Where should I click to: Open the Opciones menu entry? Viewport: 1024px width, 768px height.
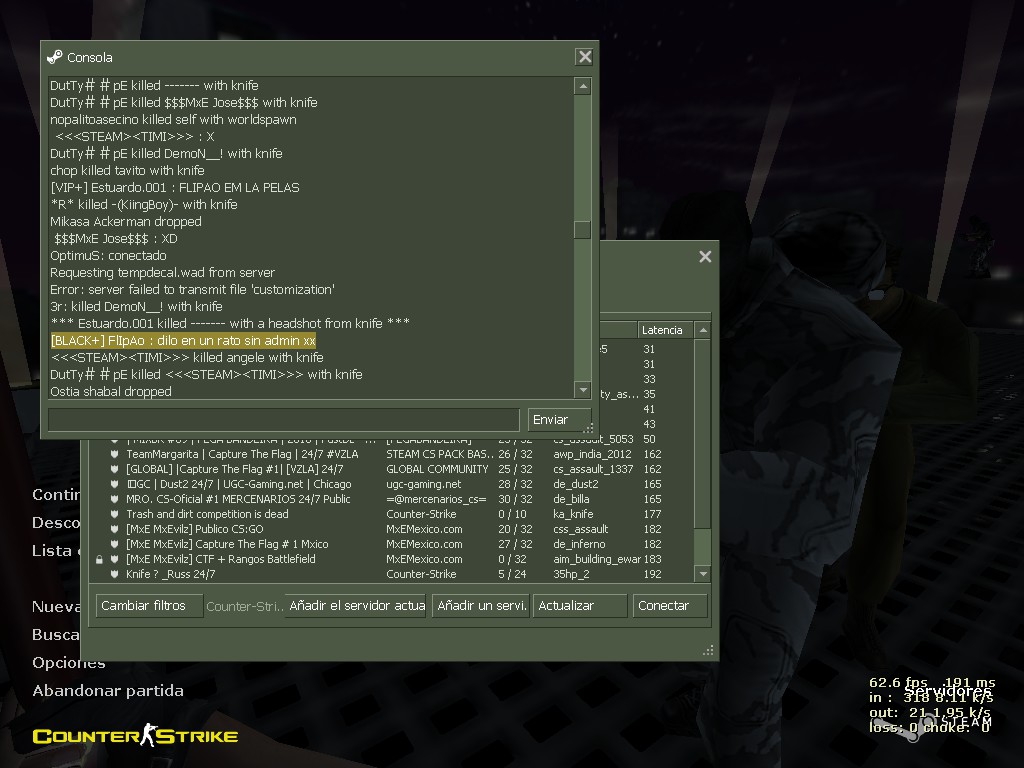click(69, 662)
